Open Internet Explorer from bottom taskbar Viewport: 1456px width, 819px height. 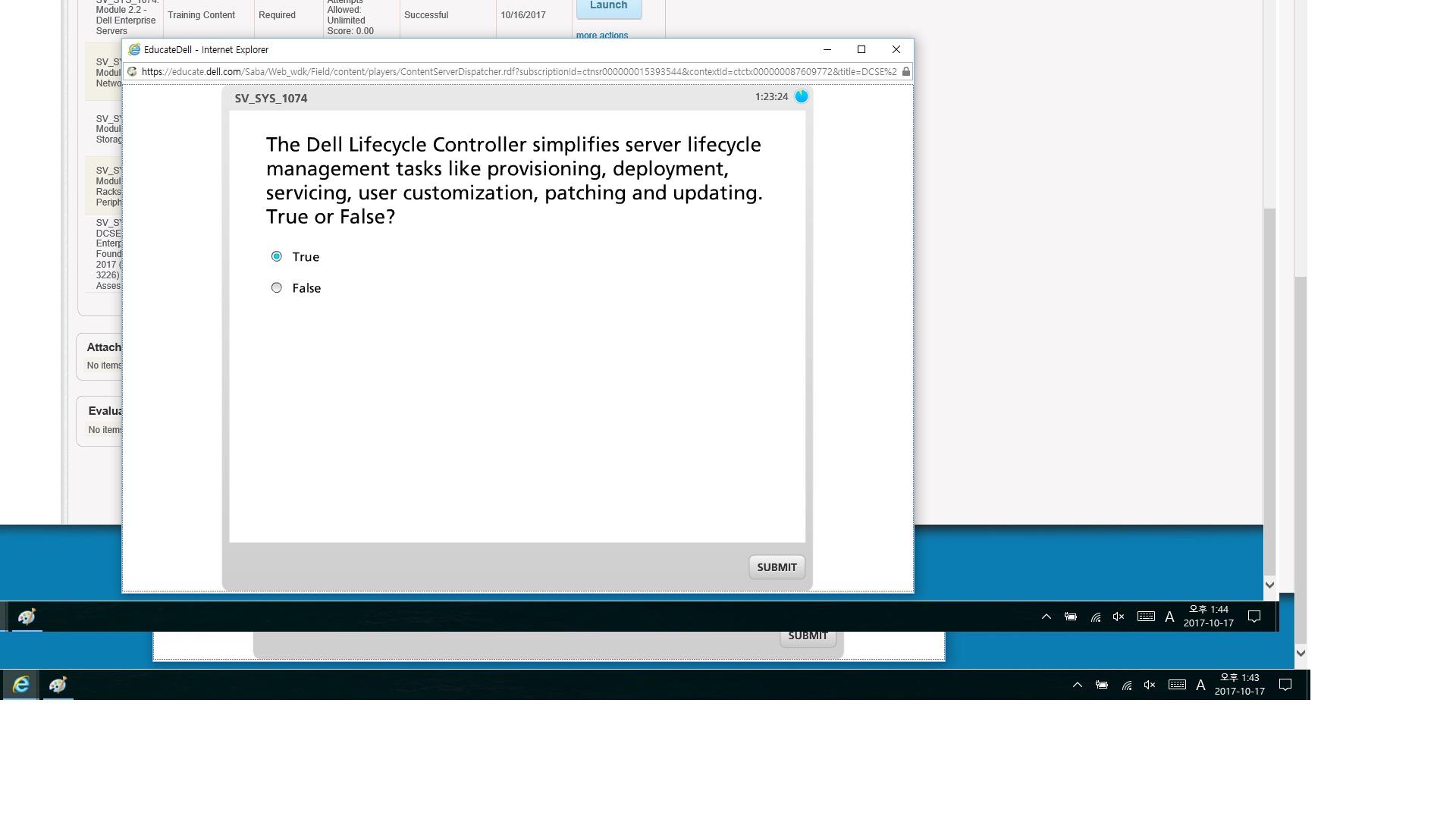click(20, 685)
